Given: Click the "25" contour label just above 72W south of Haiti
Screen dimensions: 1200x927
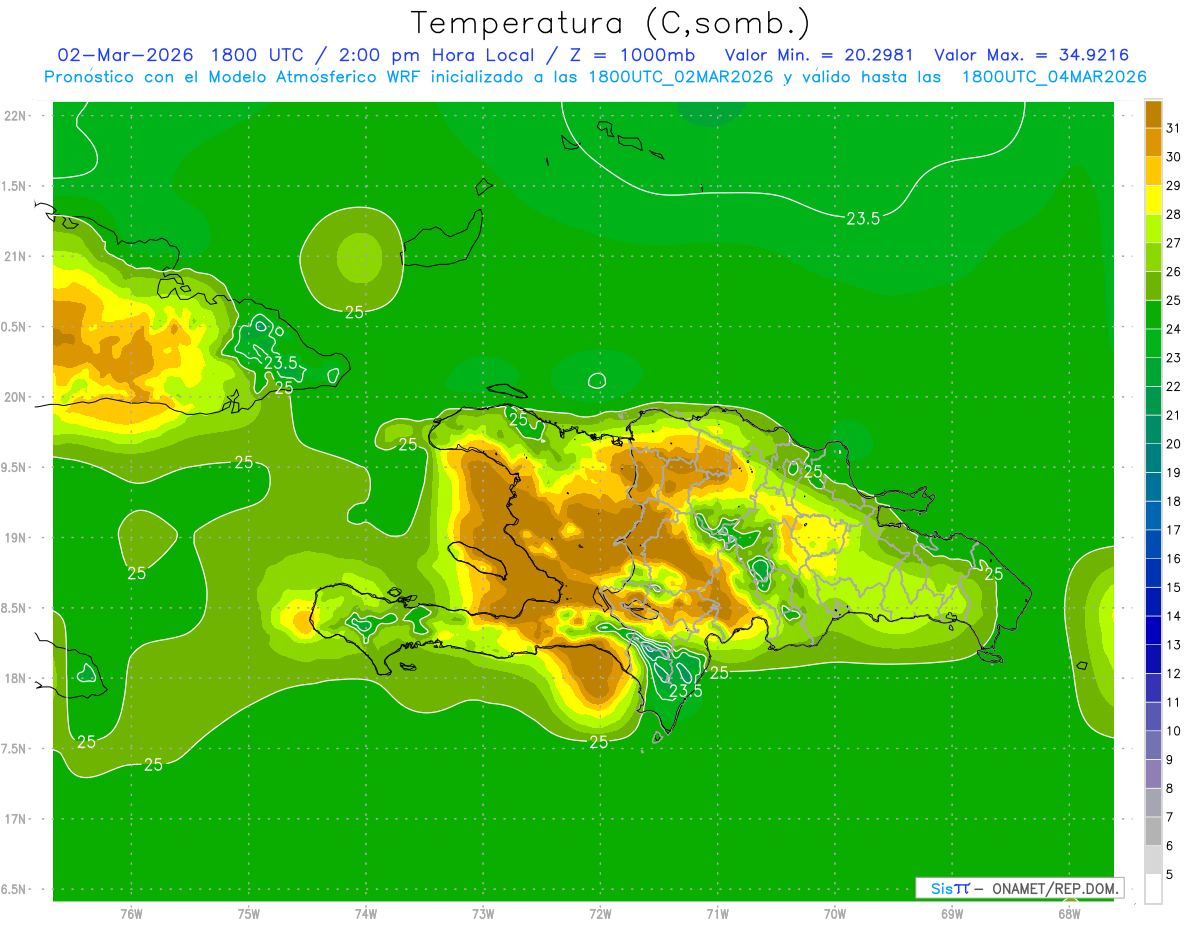Looking at the screenshot, I should (x=598, y=742).
